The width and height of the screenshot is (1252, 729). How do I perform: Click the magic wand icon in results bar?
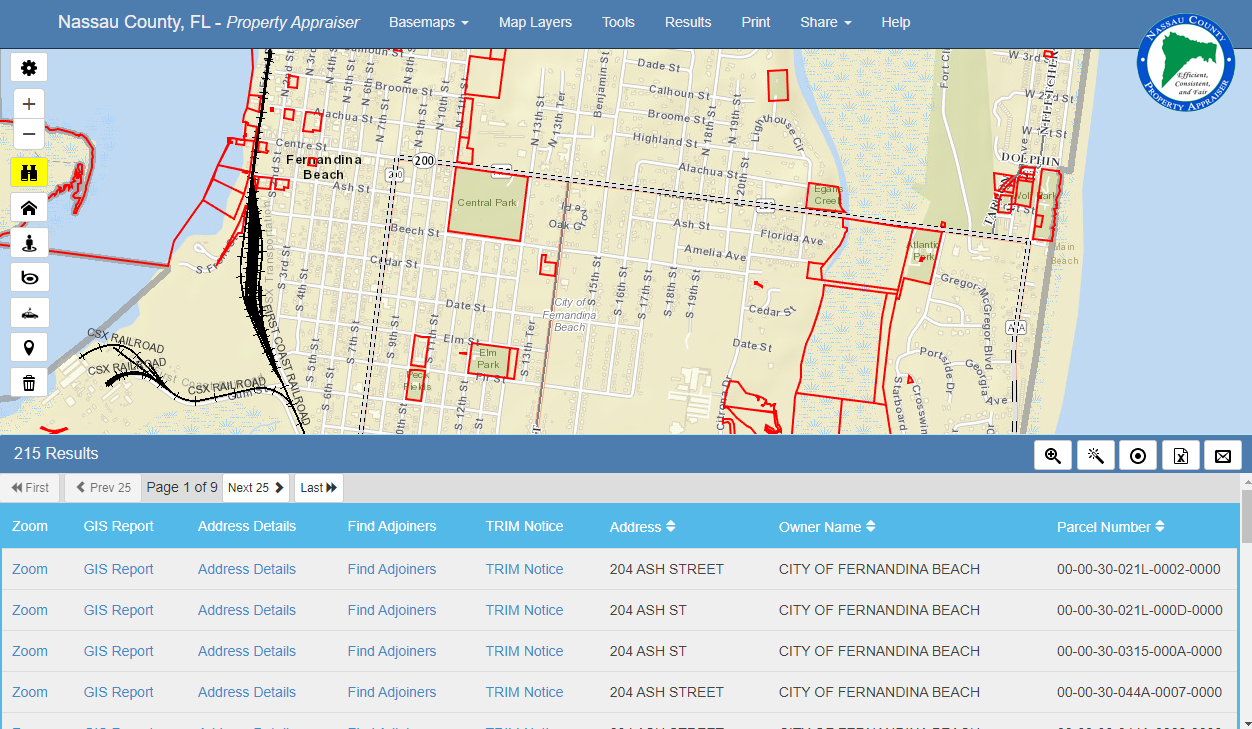[x=1095, y=455]
